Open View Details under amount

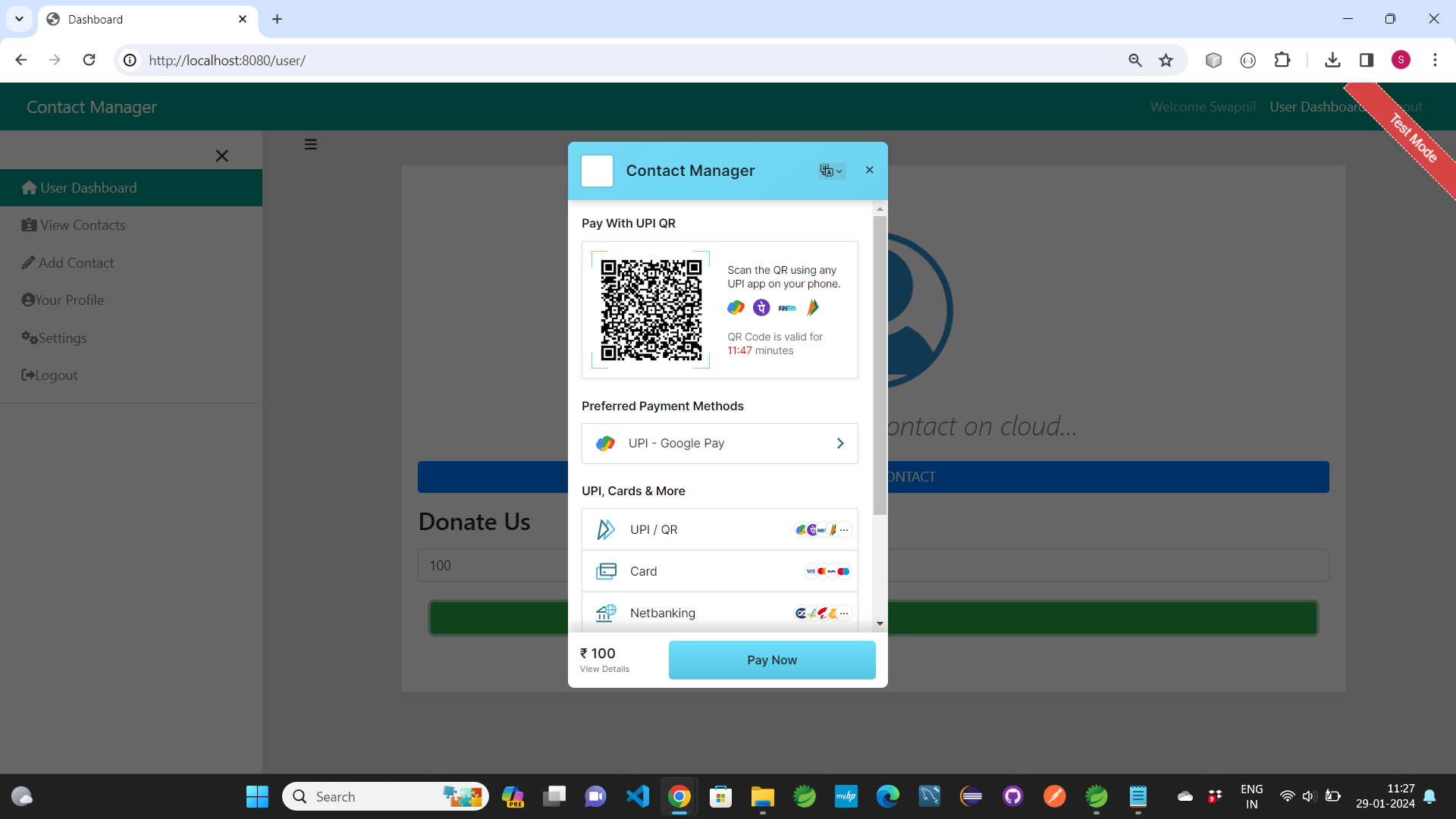coord(604,669)
